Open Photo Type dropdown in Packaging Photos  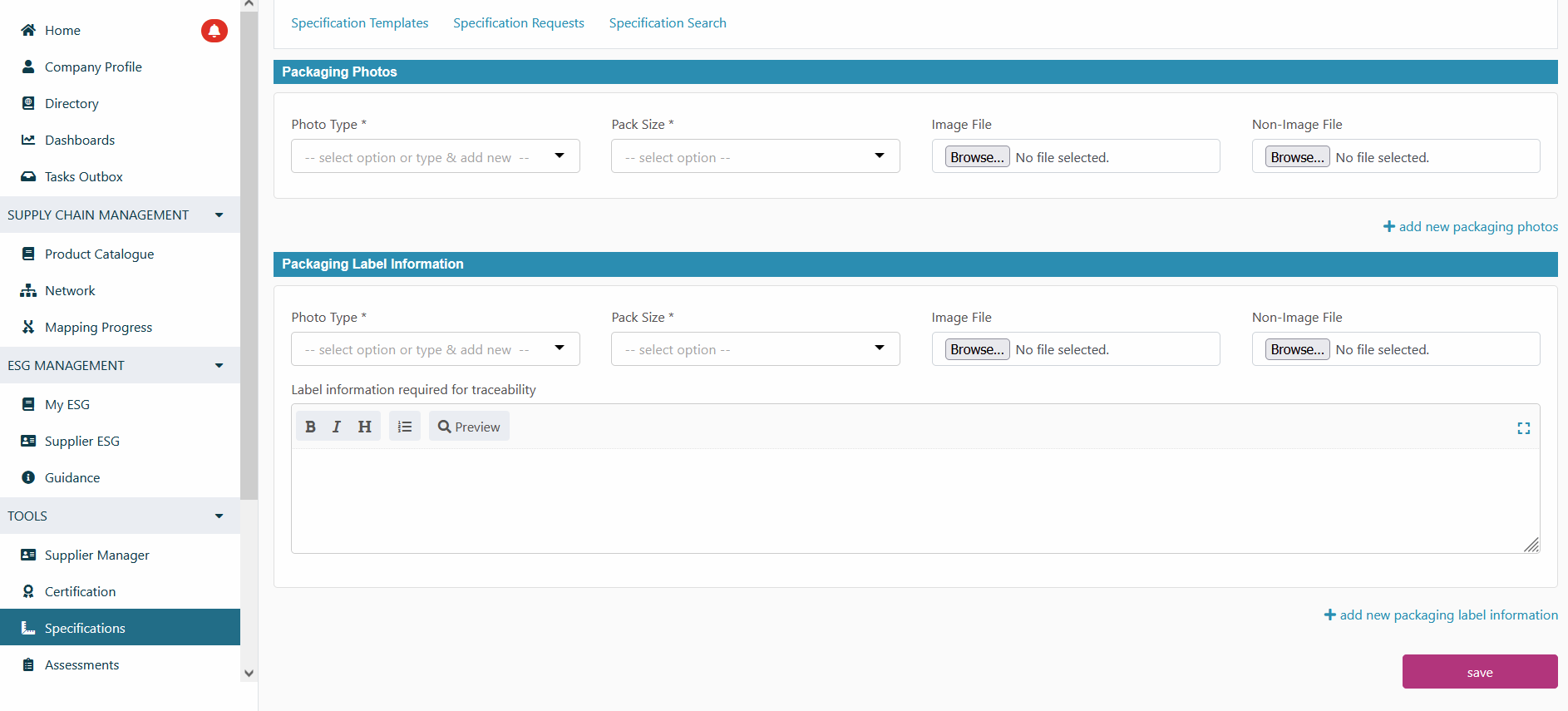tap(435, 157)
